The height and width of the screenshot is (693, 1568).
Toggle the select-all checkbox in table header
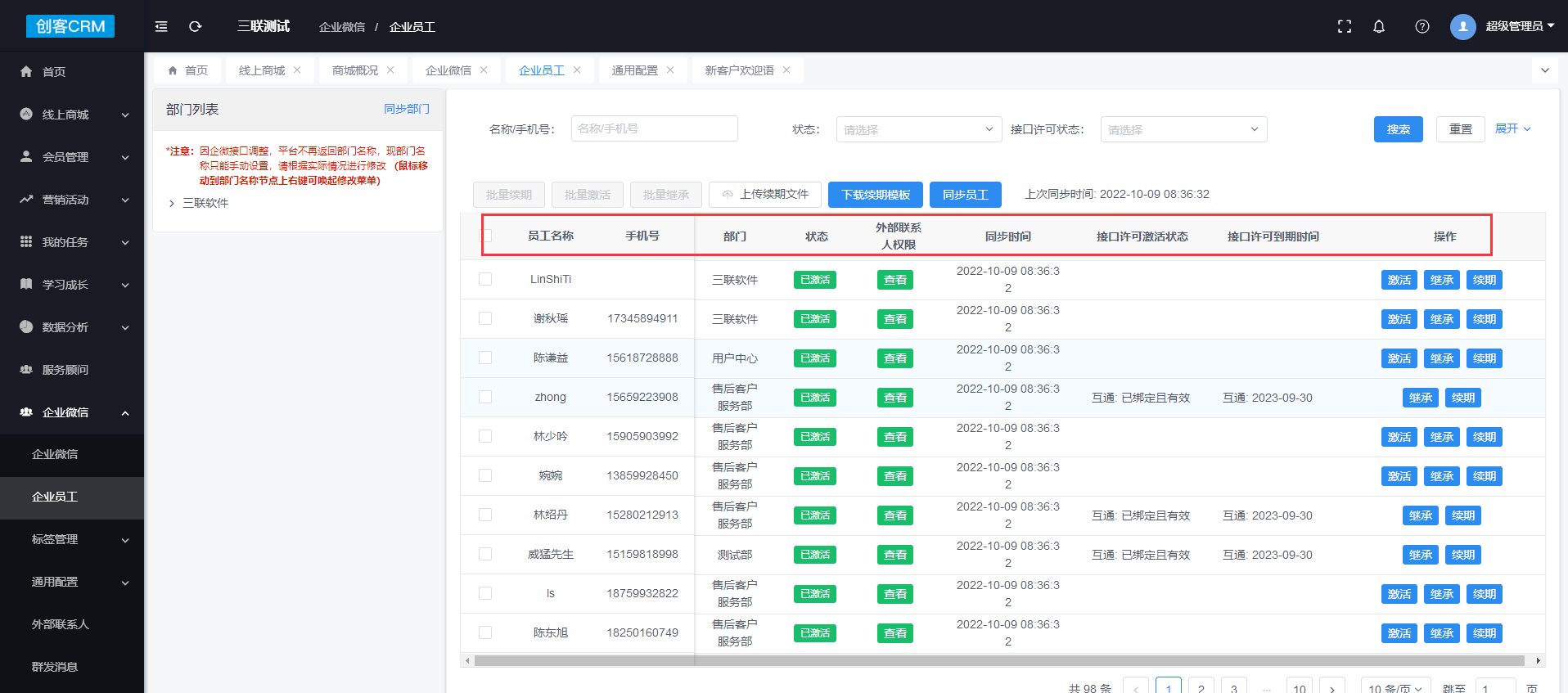[486, 236]
